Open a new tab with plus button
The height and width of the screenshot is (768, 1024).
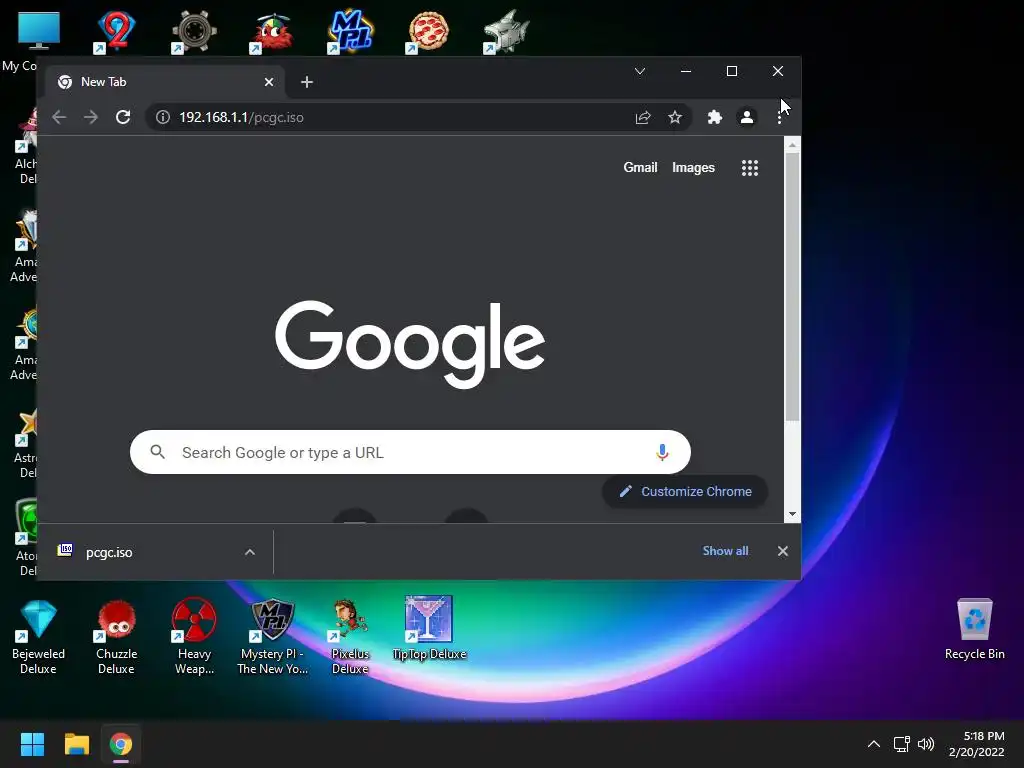pyautogui.click(x=306, y=82)
